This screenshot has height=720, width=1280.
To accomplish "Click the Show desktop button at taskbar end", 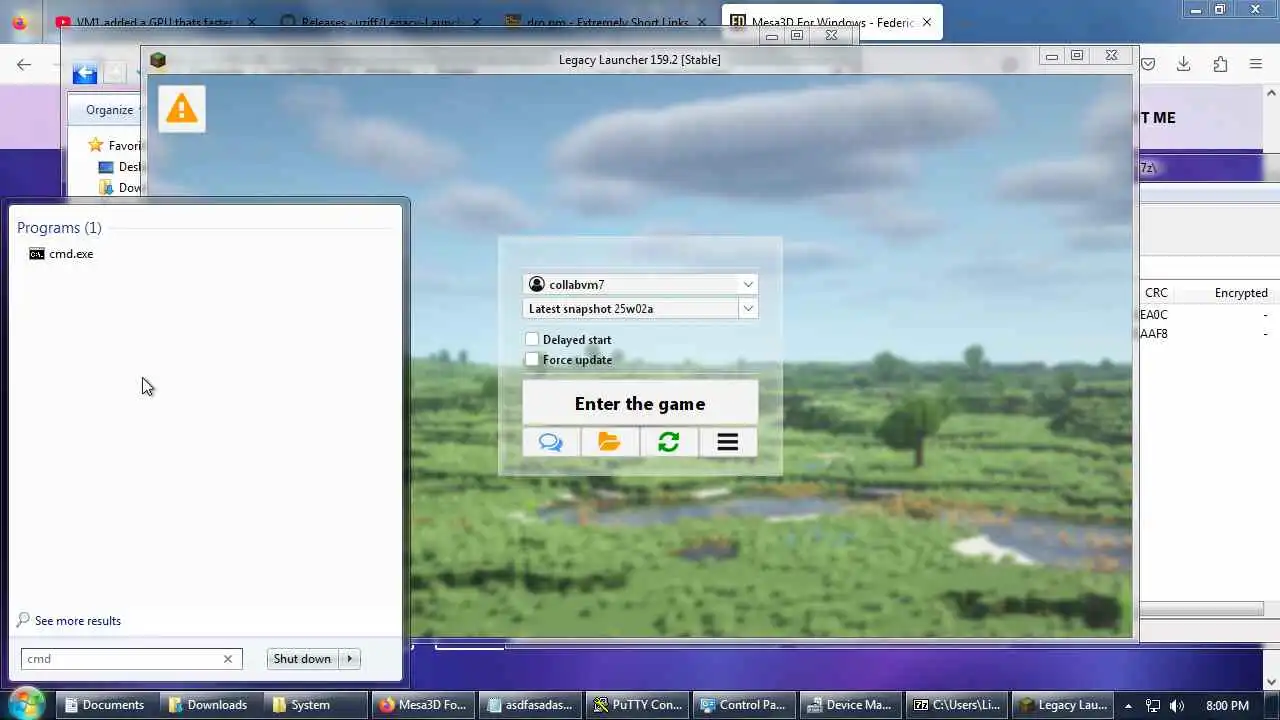I will point(1272,705).
